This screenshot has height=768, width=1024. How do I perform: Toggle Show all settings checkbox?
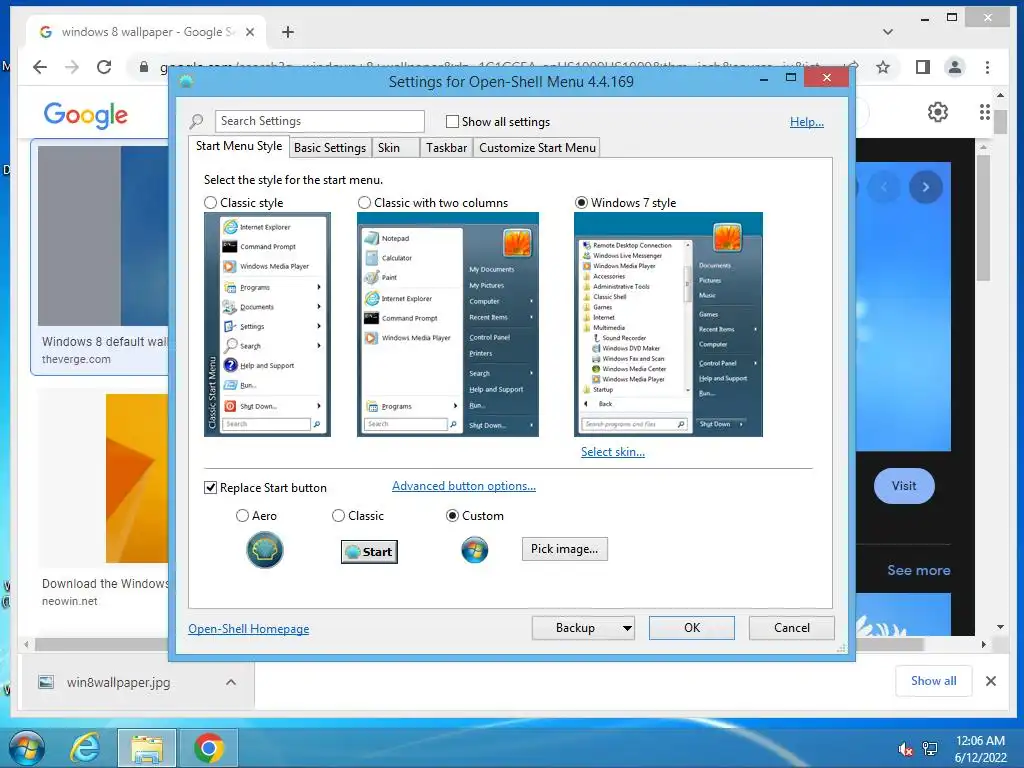pos(452,121)
